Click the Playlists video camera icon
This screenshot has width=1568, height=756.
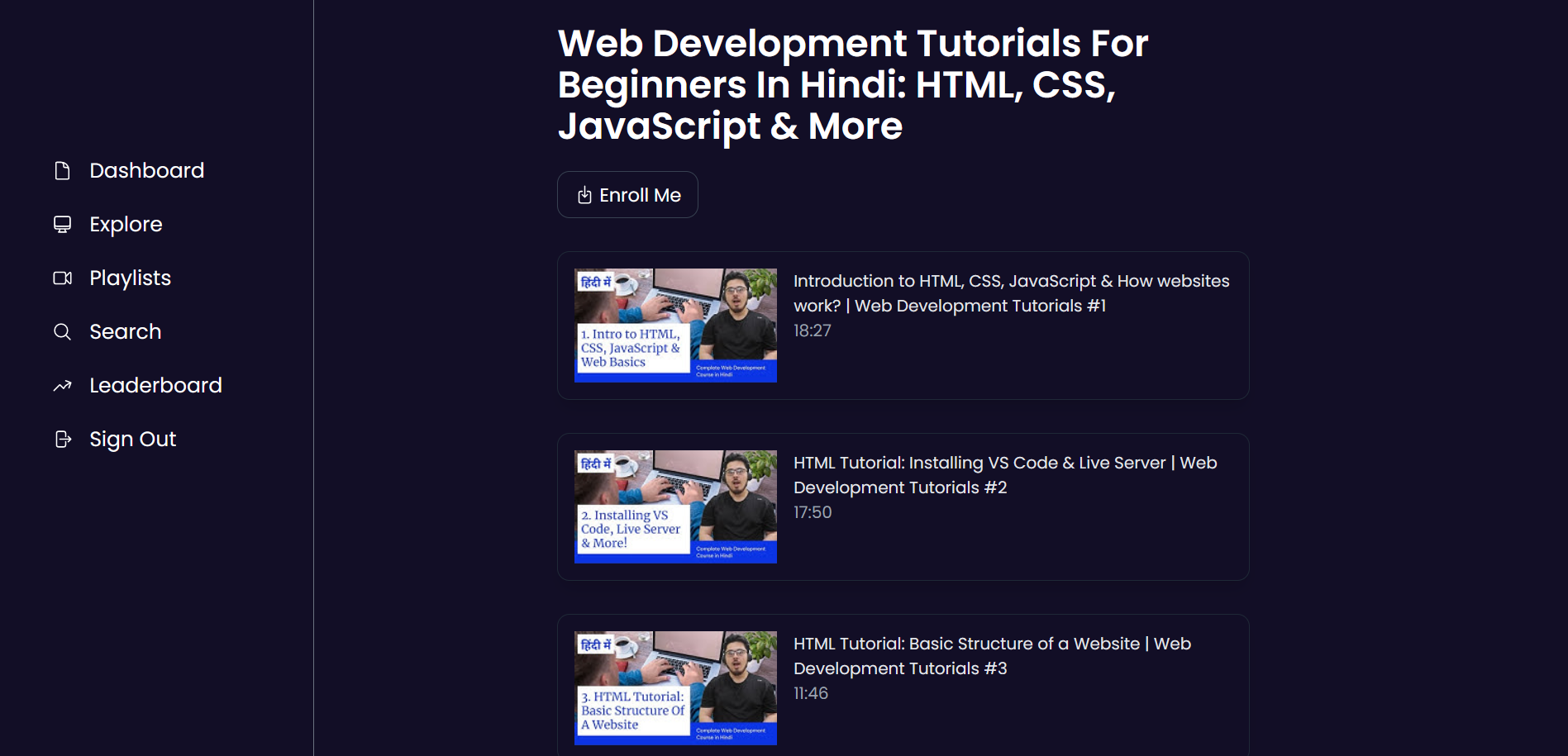(x=62, y=278)
